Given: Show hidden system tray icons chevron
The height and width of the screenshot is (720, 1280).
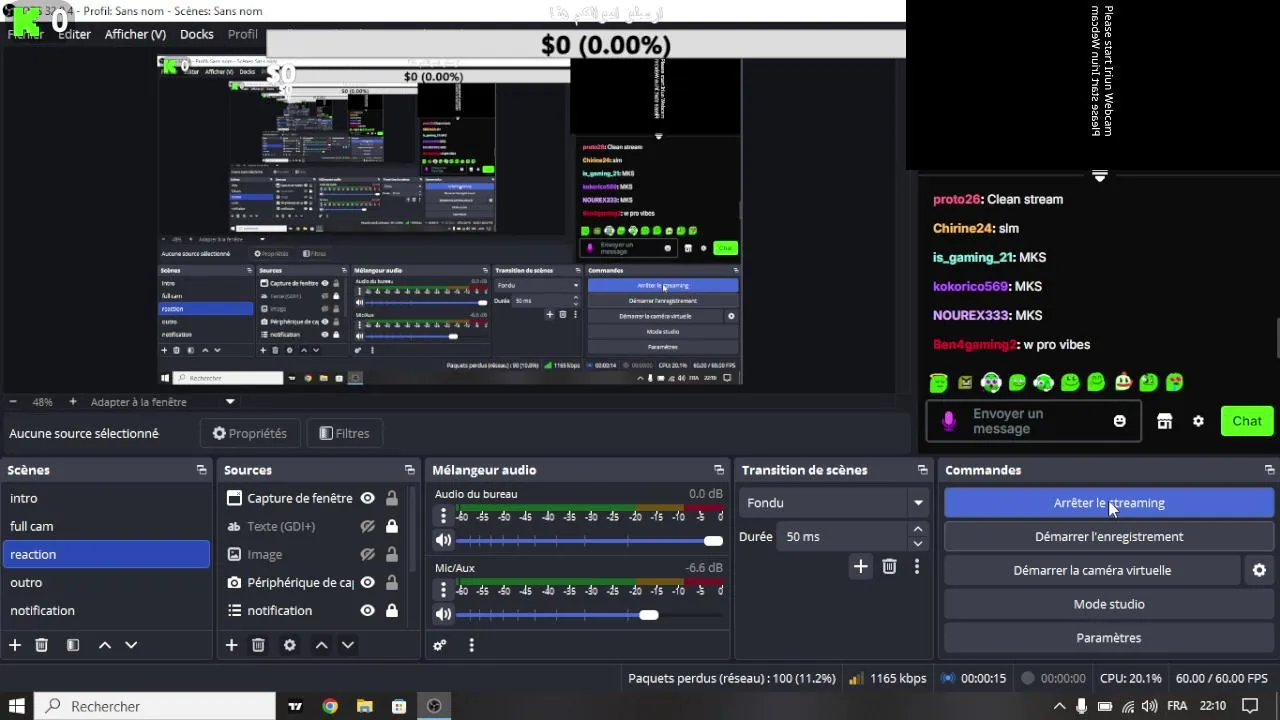Looking at the screenshot, I should (1059, 706).
